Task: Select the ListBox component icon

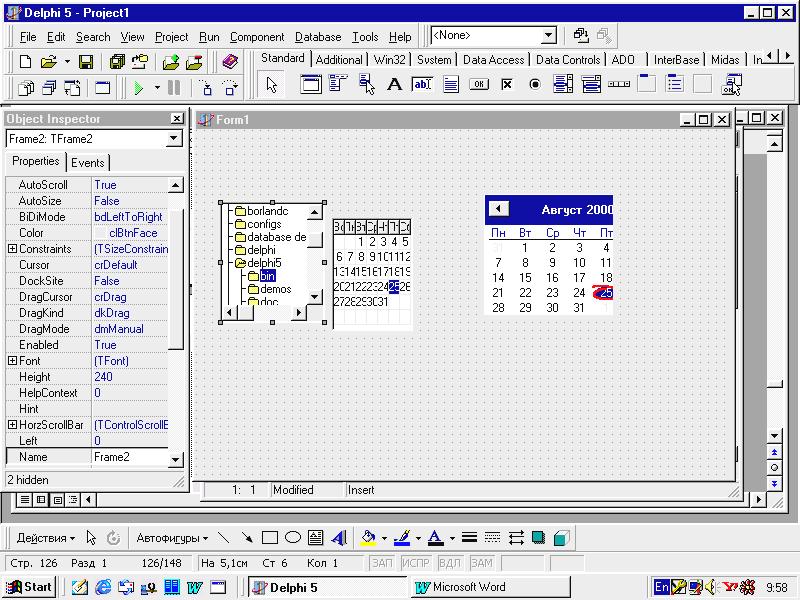Action: [563, 84]
